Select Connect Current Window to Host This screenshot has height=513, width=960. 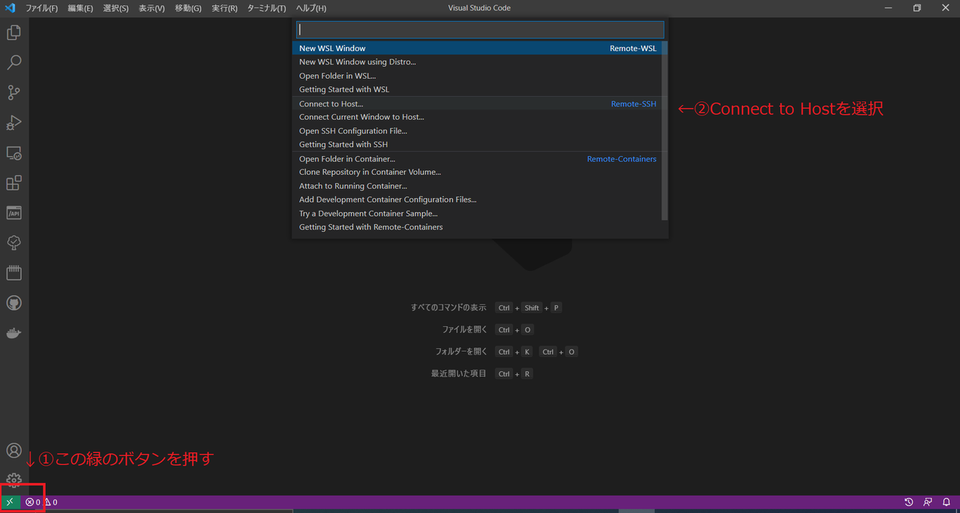click(478, 117)
